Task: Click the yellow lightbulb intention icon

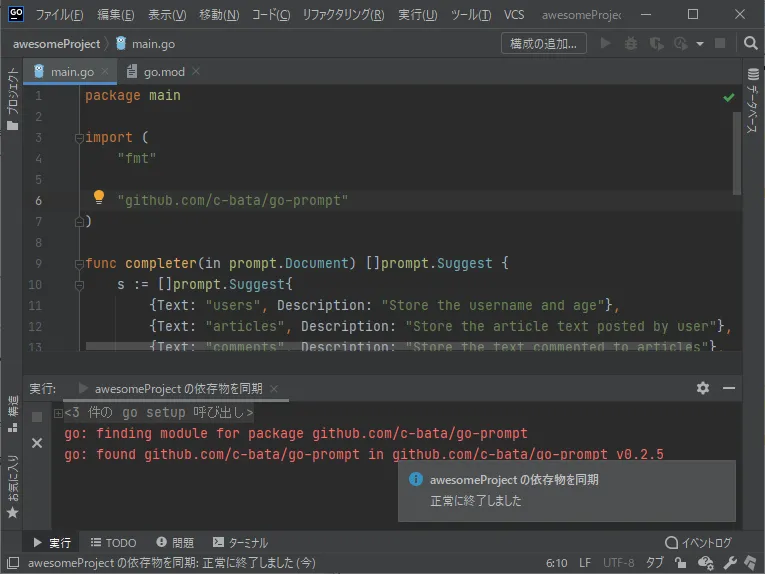Action: tap(99, 197)
